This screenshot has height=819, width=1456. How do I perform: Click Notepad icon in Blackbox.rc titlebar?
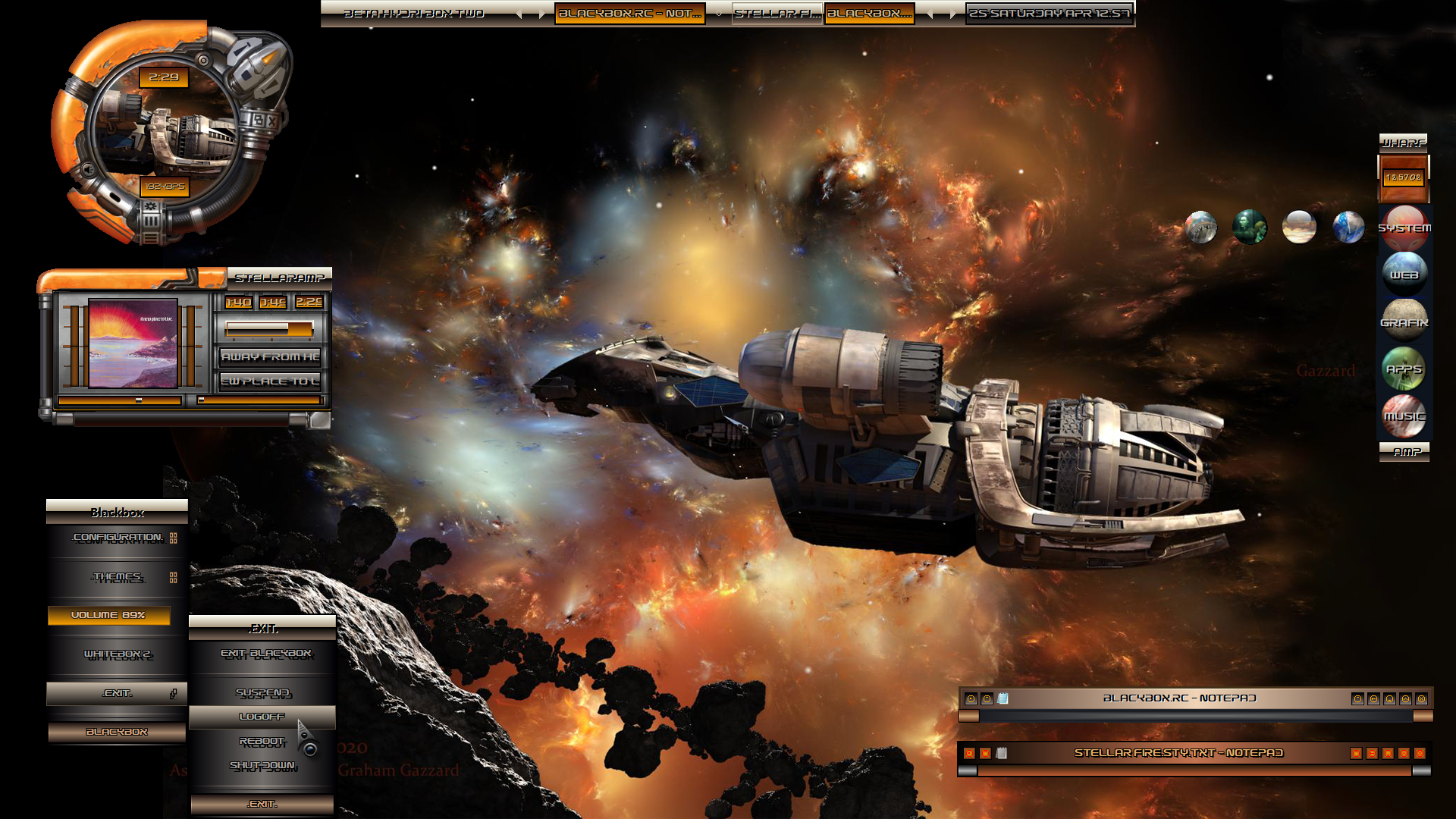[1003, 698]
